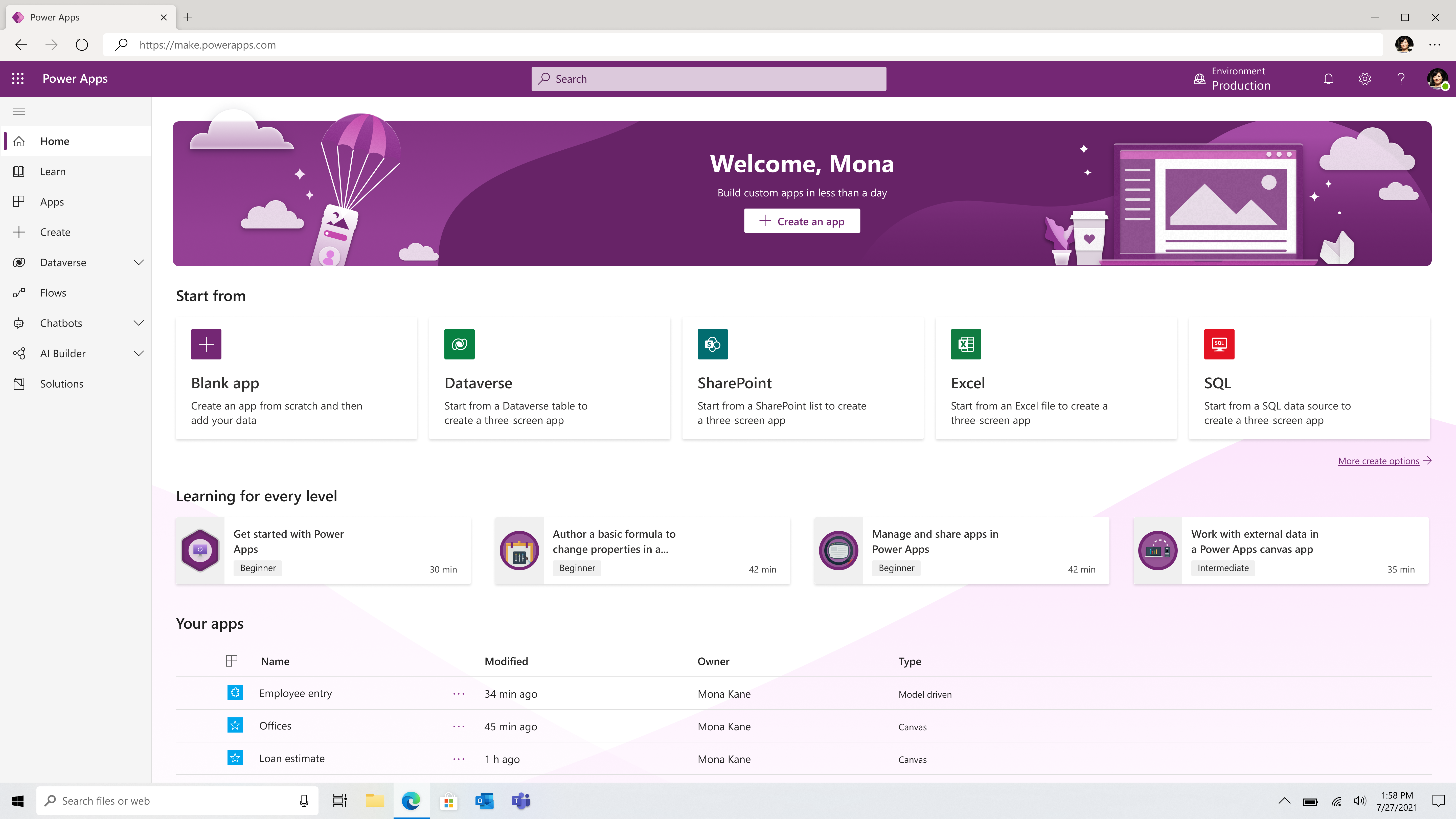Click the notifications bell icon
Viewport: 1456px width, 819px height.
1328,79
